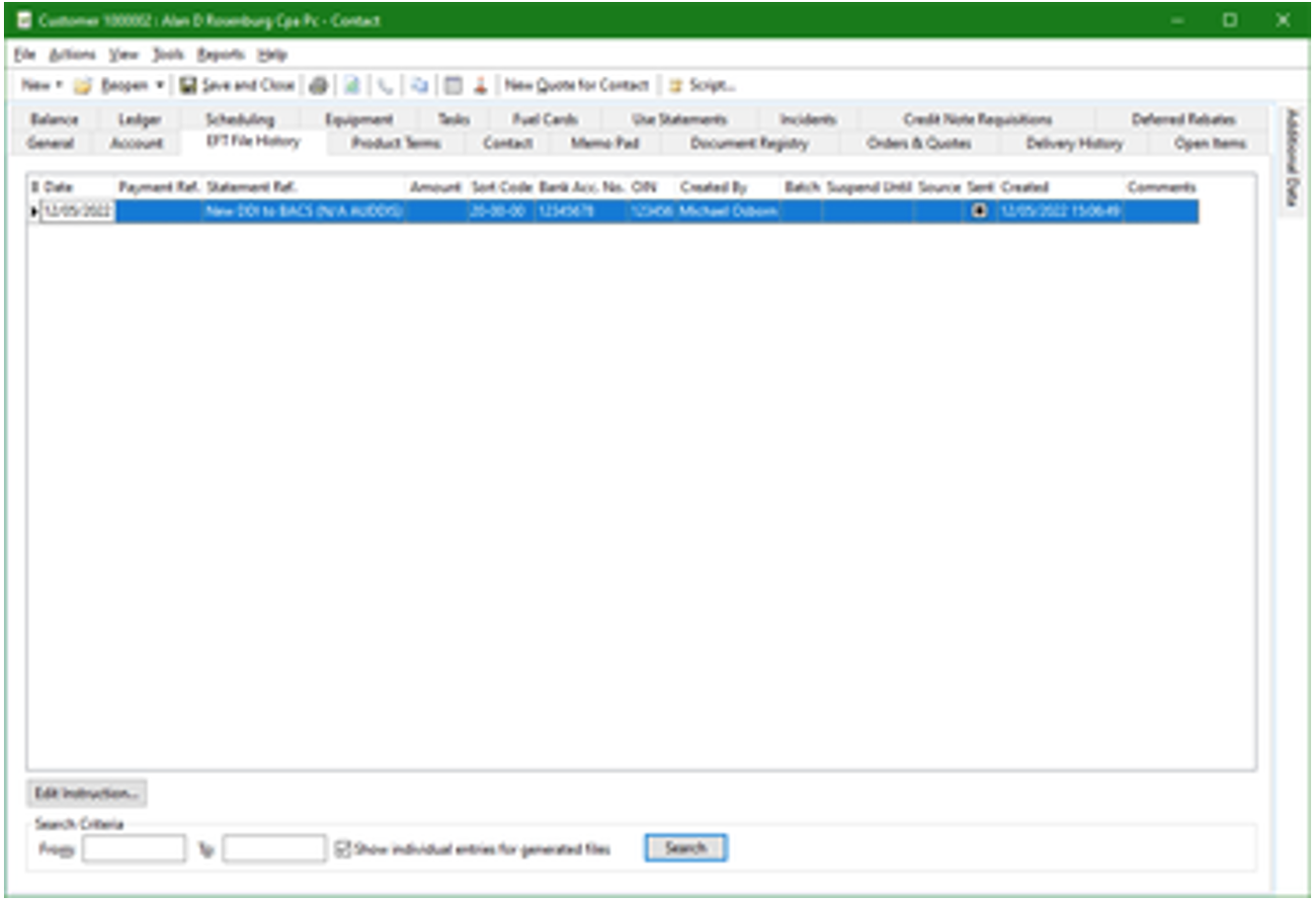Click New Quote for Contact

tap(577, 86)
